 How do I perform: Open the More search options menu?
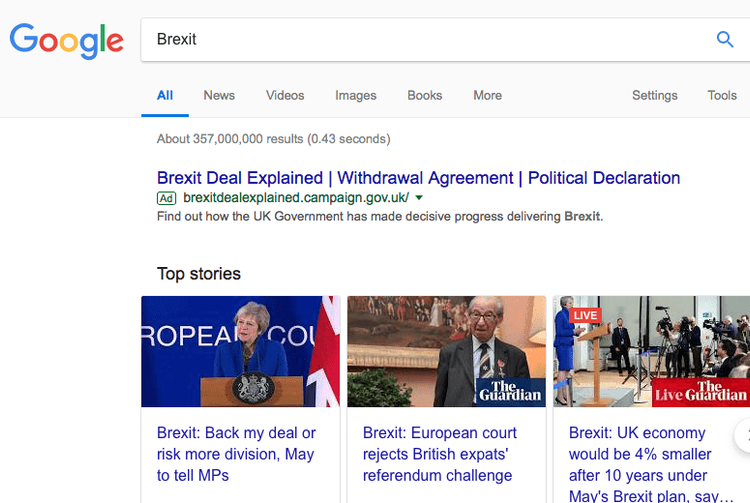click(487, 95)
